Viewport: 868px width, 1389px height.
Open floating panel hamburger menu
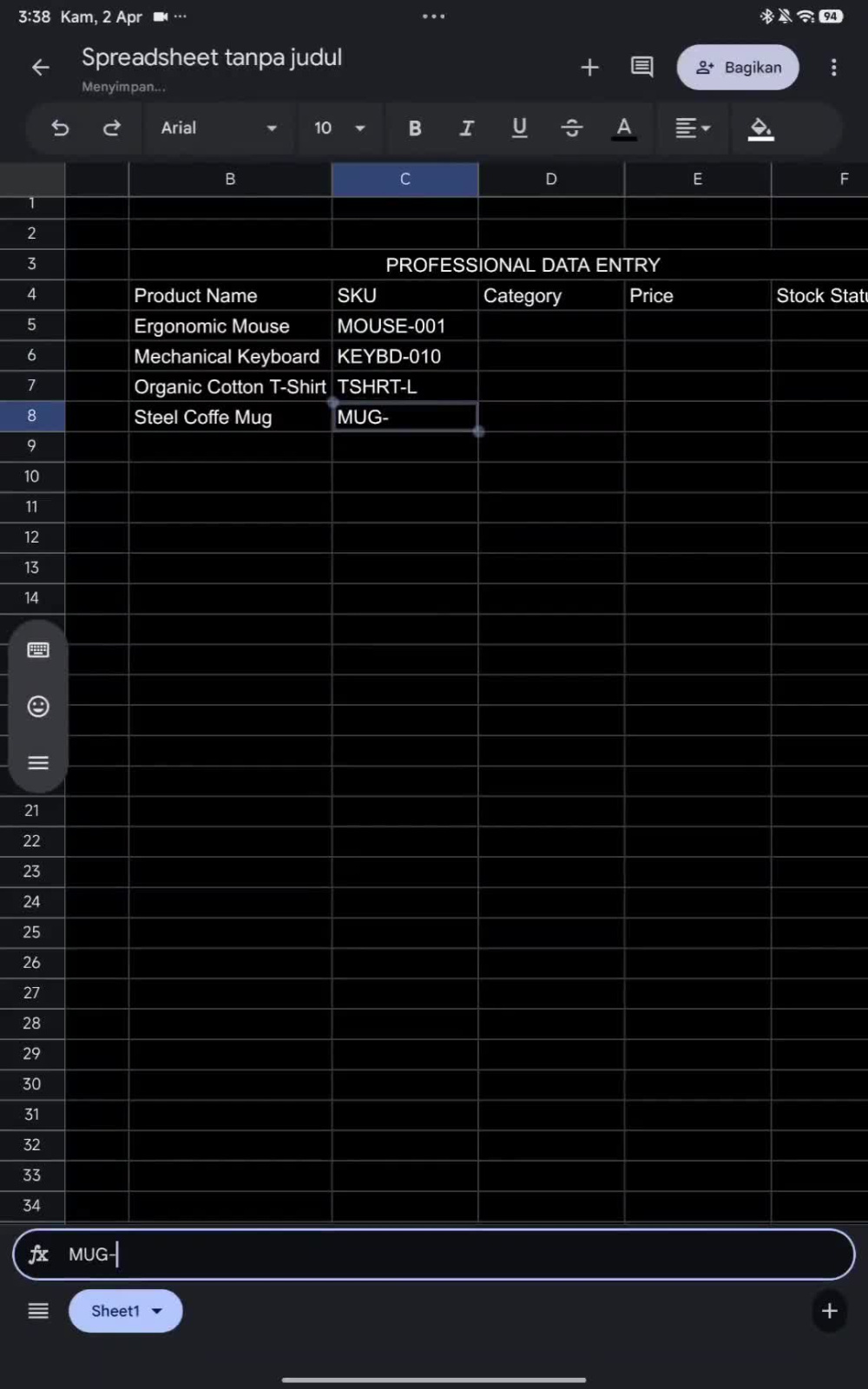[x=38, y=763]
